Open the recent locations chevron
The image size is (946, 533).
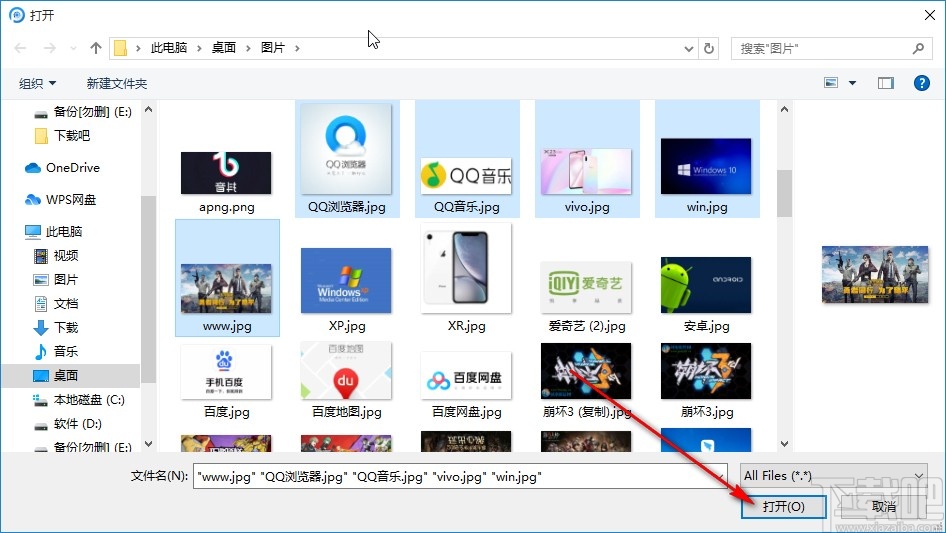tap(73, 48)
